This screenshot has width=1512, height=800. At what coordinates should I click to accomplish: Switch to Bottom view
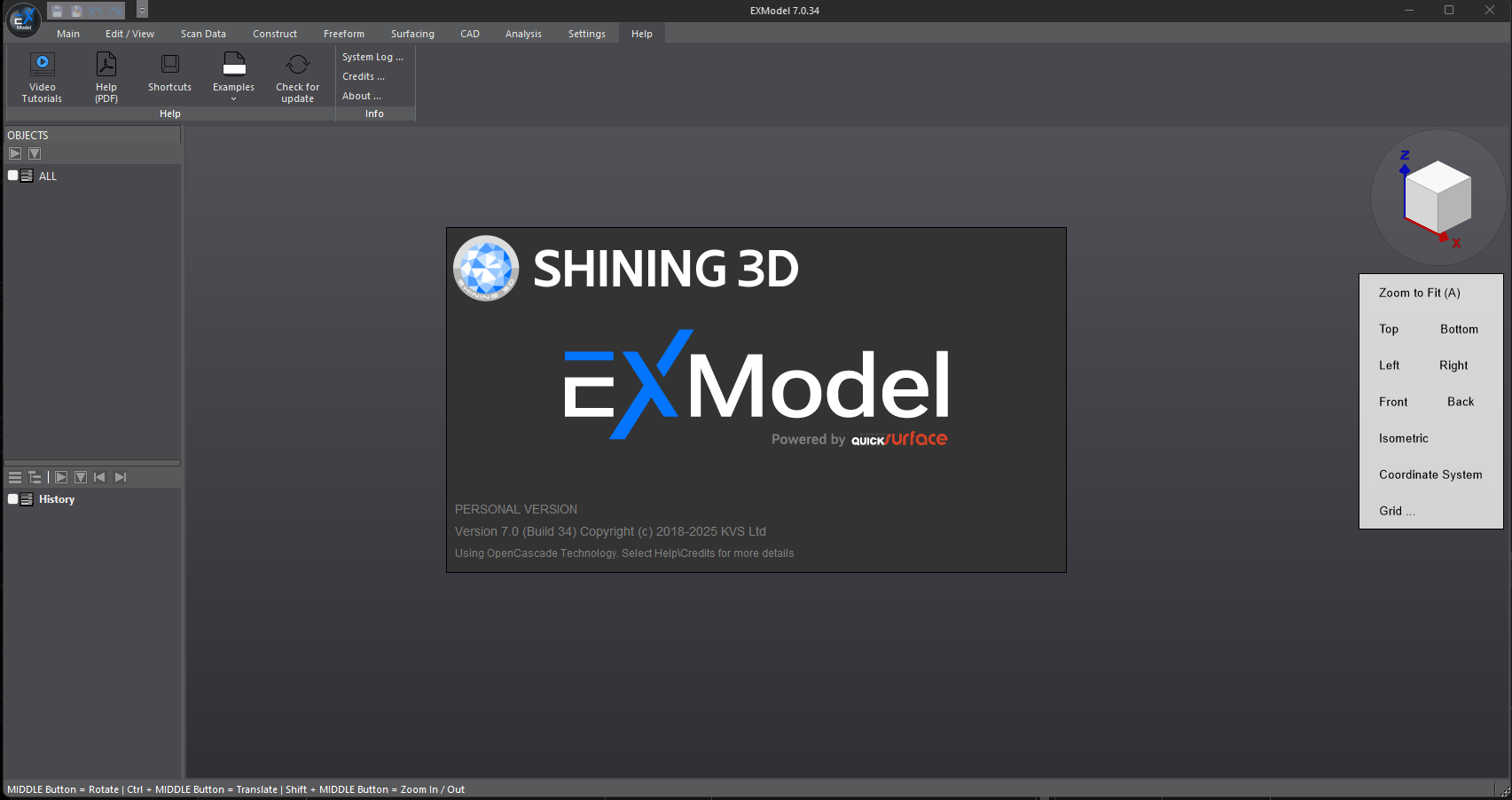(x=1459, y=329)
